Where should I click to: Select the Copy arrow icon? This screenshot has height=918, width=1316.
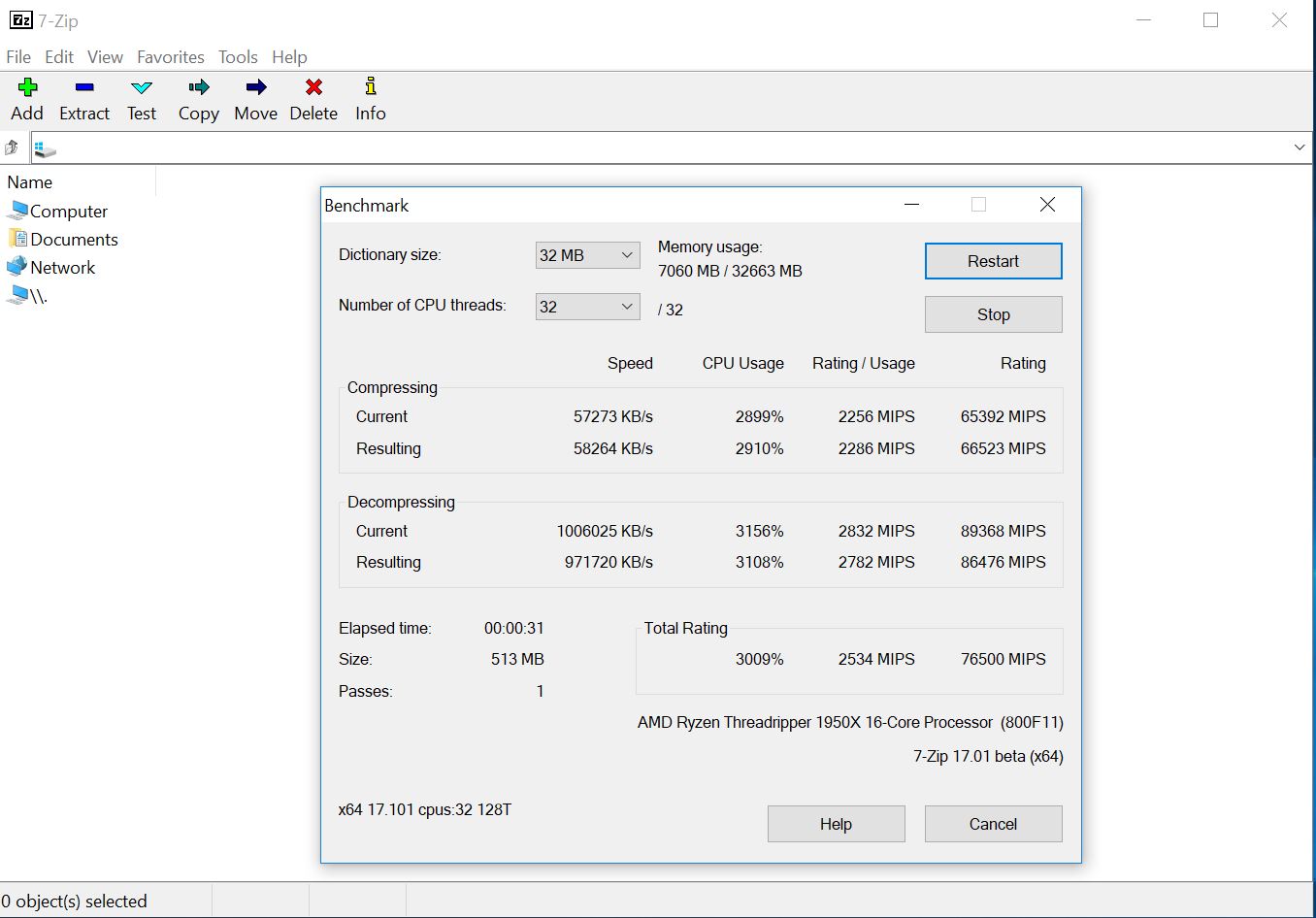point(199,87)
